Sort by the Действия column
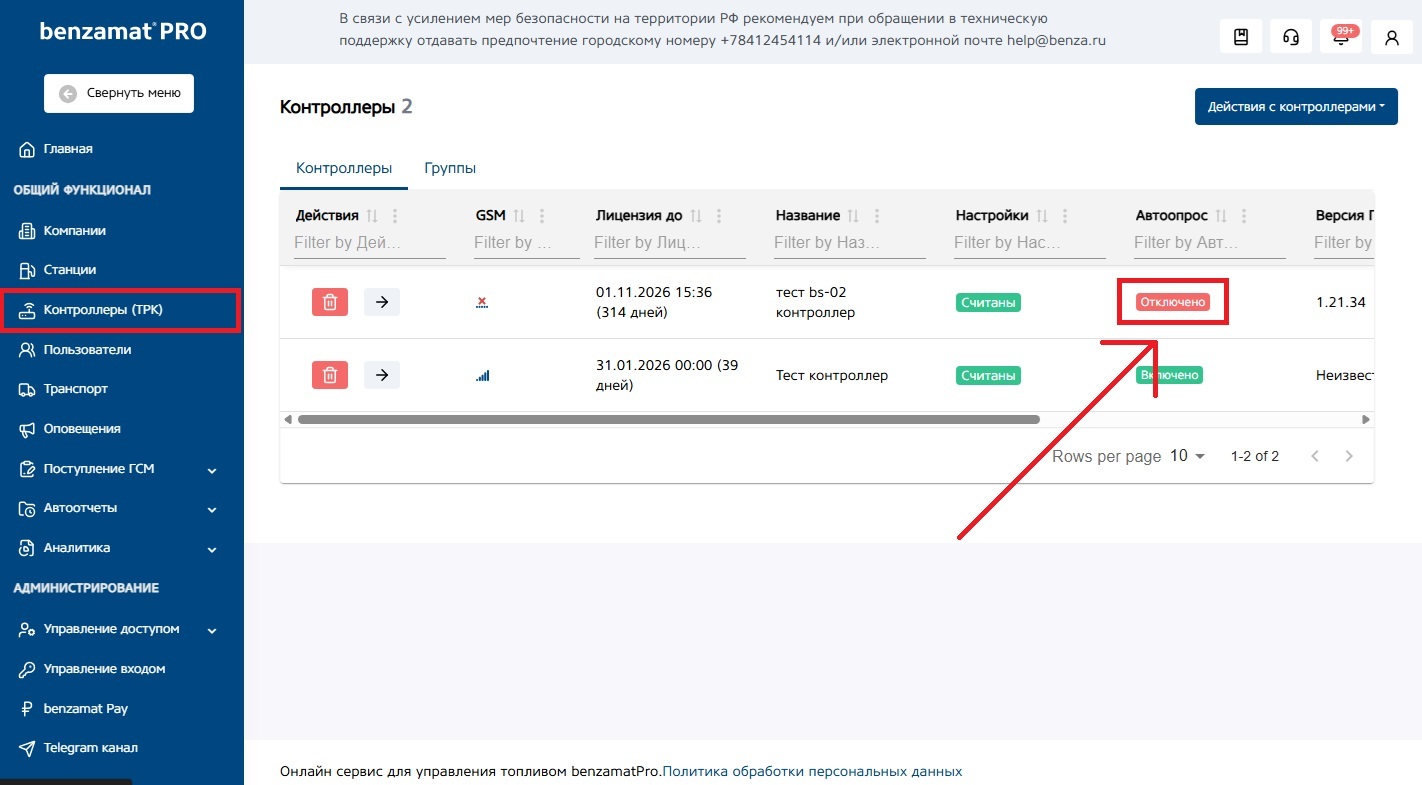This screenshot has height=785, width=1422. click(x=372, y=216)
